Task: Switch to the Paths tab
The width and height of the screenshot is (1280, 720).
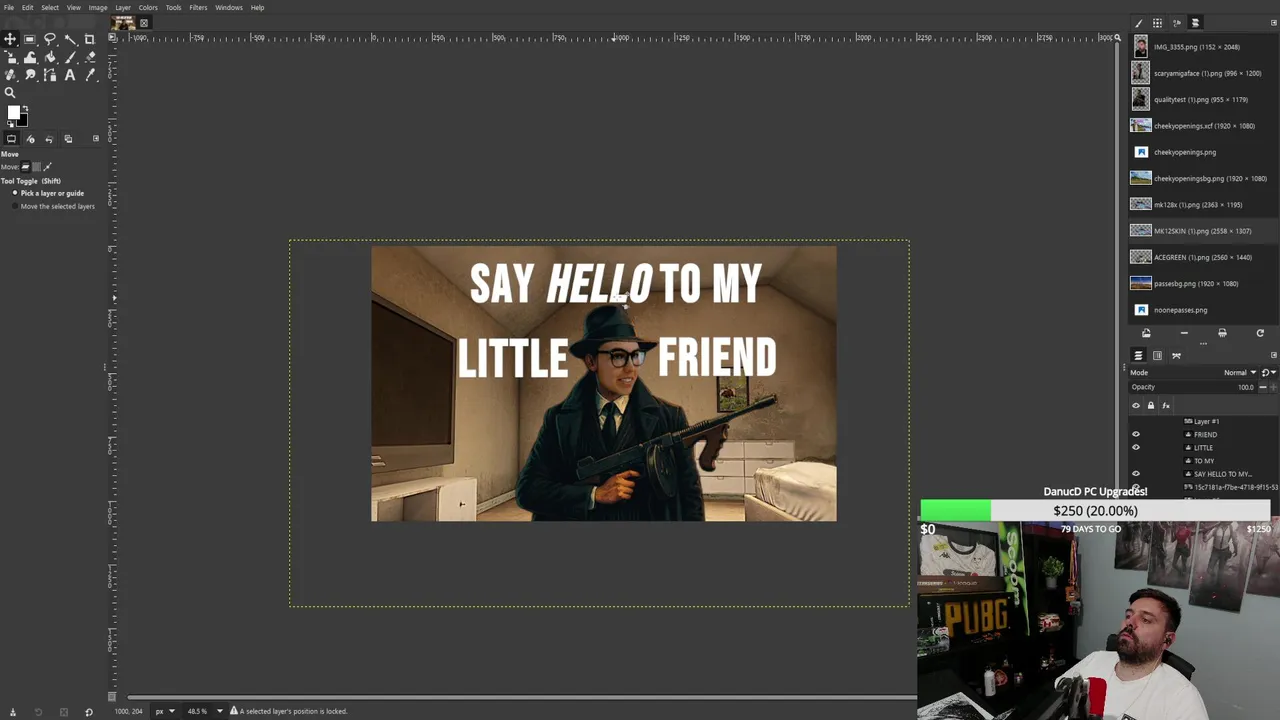Action: [x=1177, y=356]
